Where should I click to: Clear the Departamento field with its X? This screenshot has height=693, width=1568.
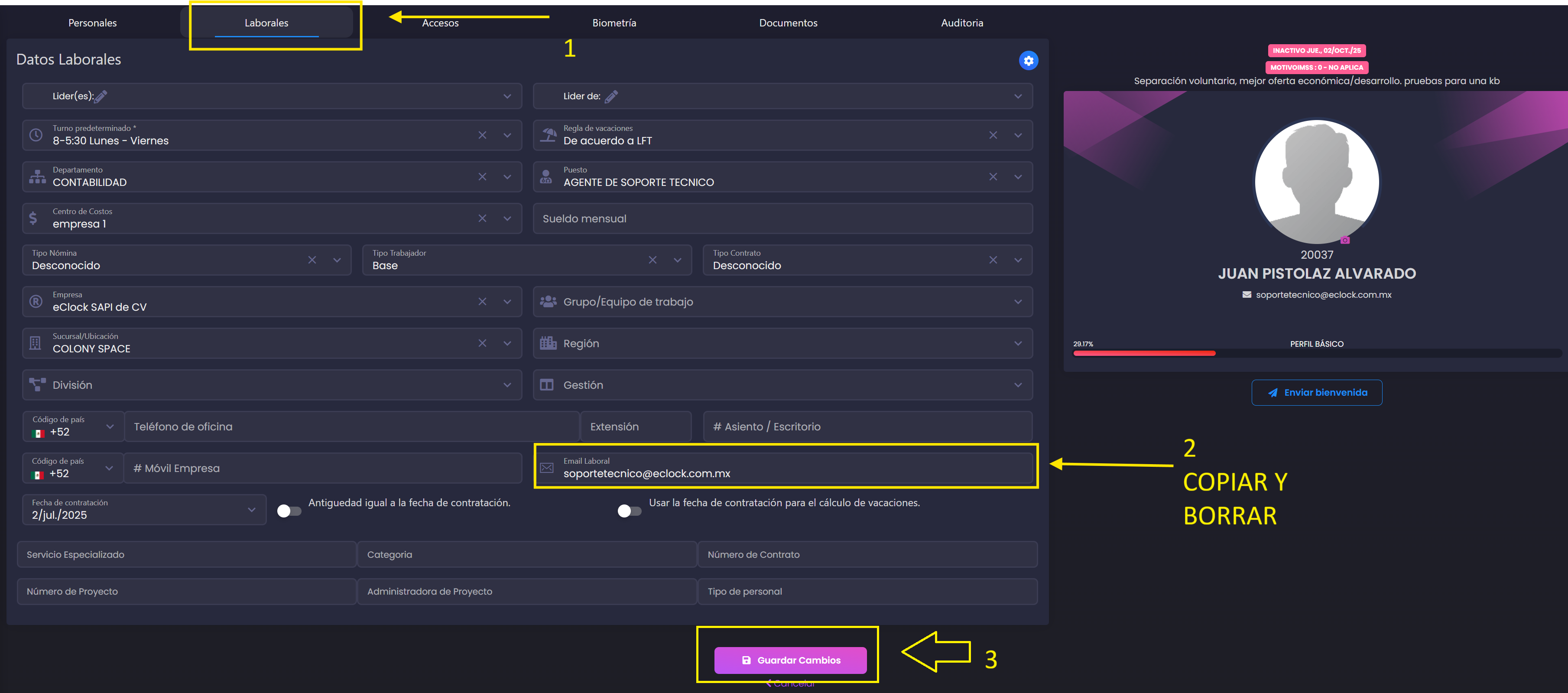click(482, 176)
